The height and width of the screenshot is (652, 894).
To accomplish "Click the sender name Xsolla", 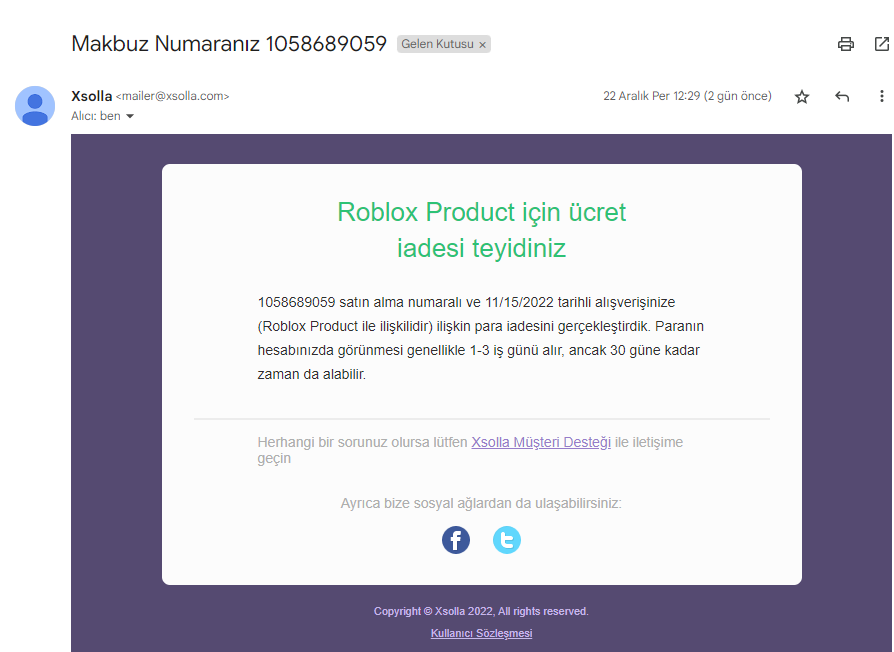I will 91,96.
